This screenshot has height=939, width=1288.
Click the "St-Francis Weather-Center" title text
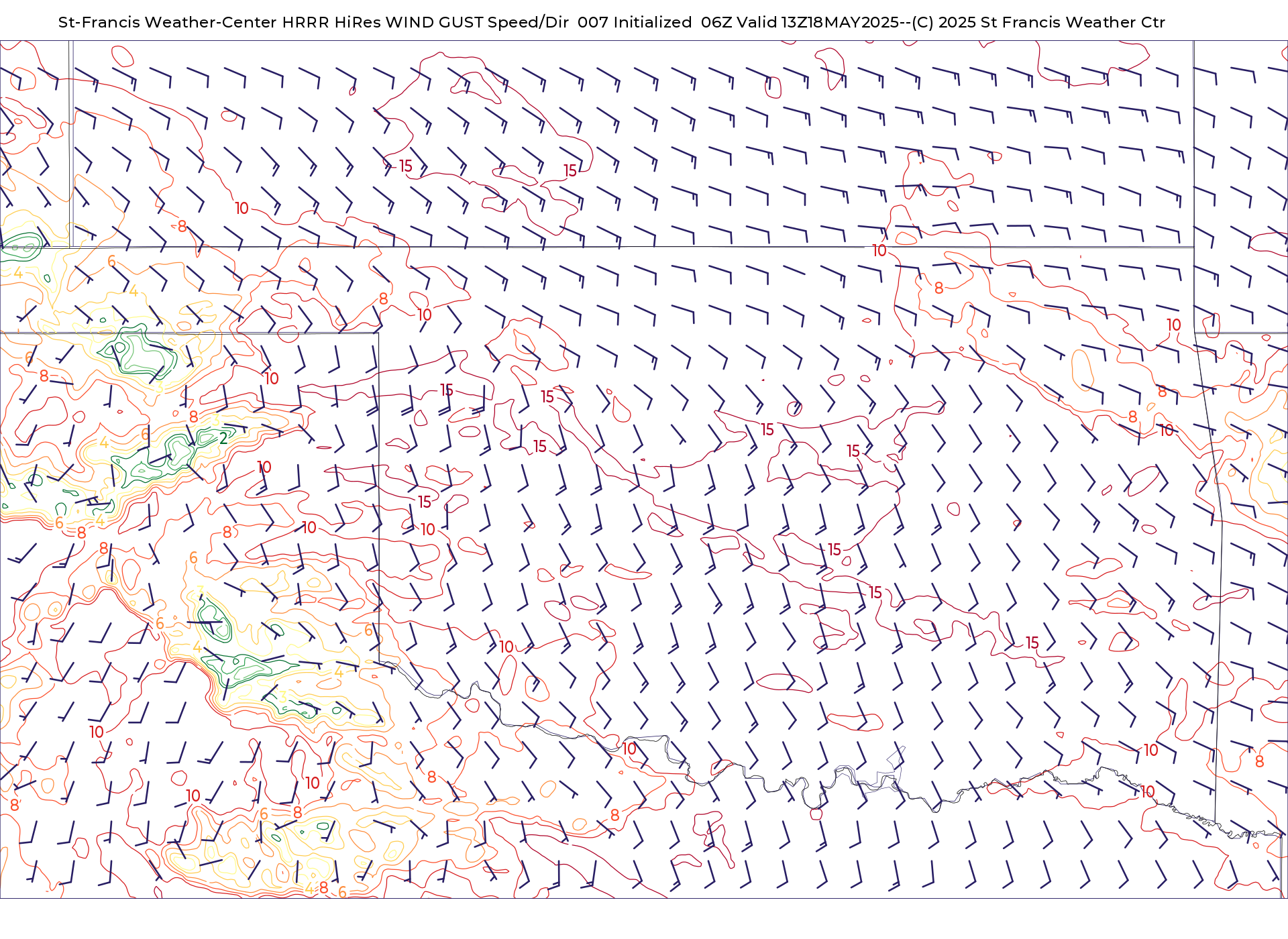(x=167, y=22)
